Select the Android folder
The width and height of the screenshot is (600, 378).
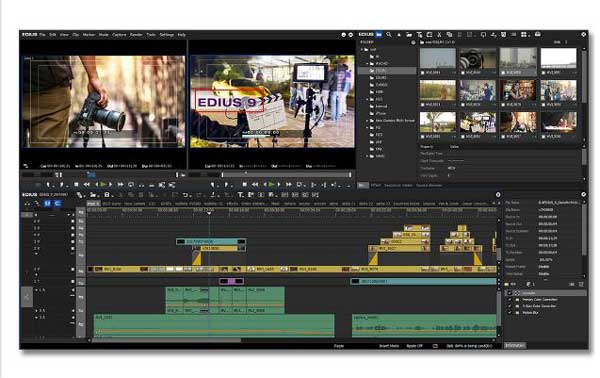coord(381,106)
